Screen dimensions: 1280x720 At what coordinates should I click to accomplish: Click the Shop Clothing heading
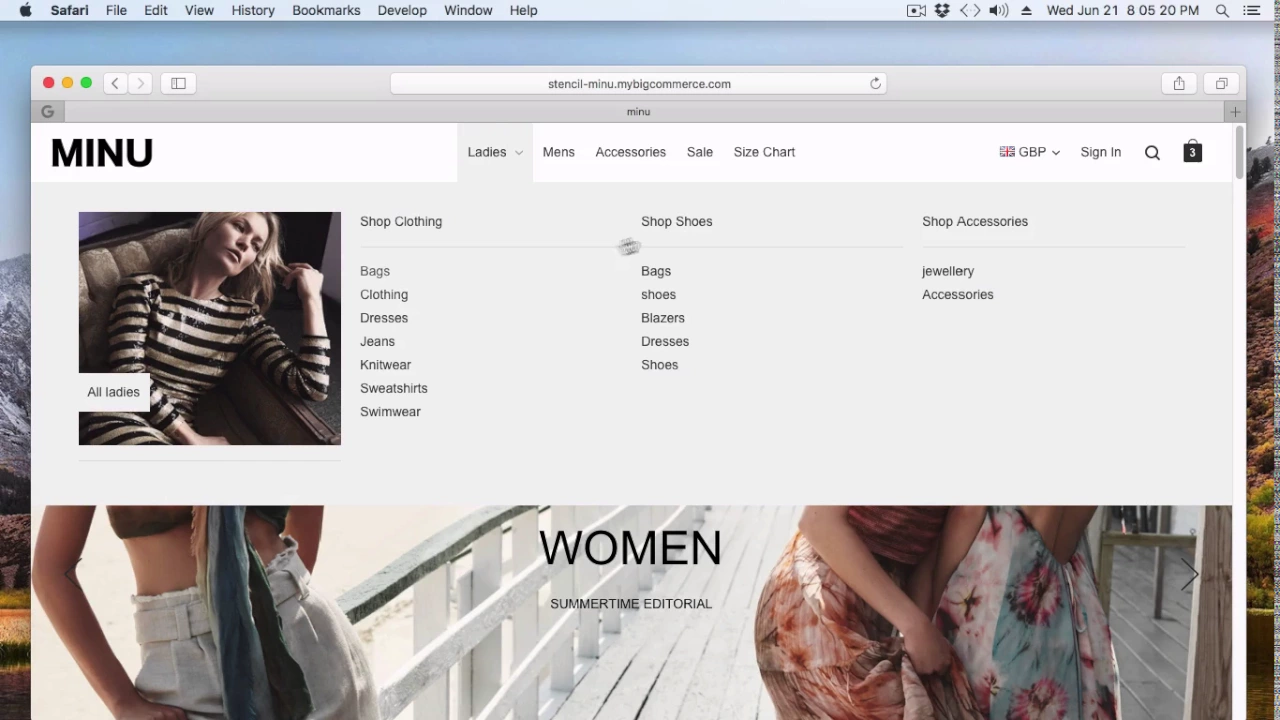[x=401, y=221]
